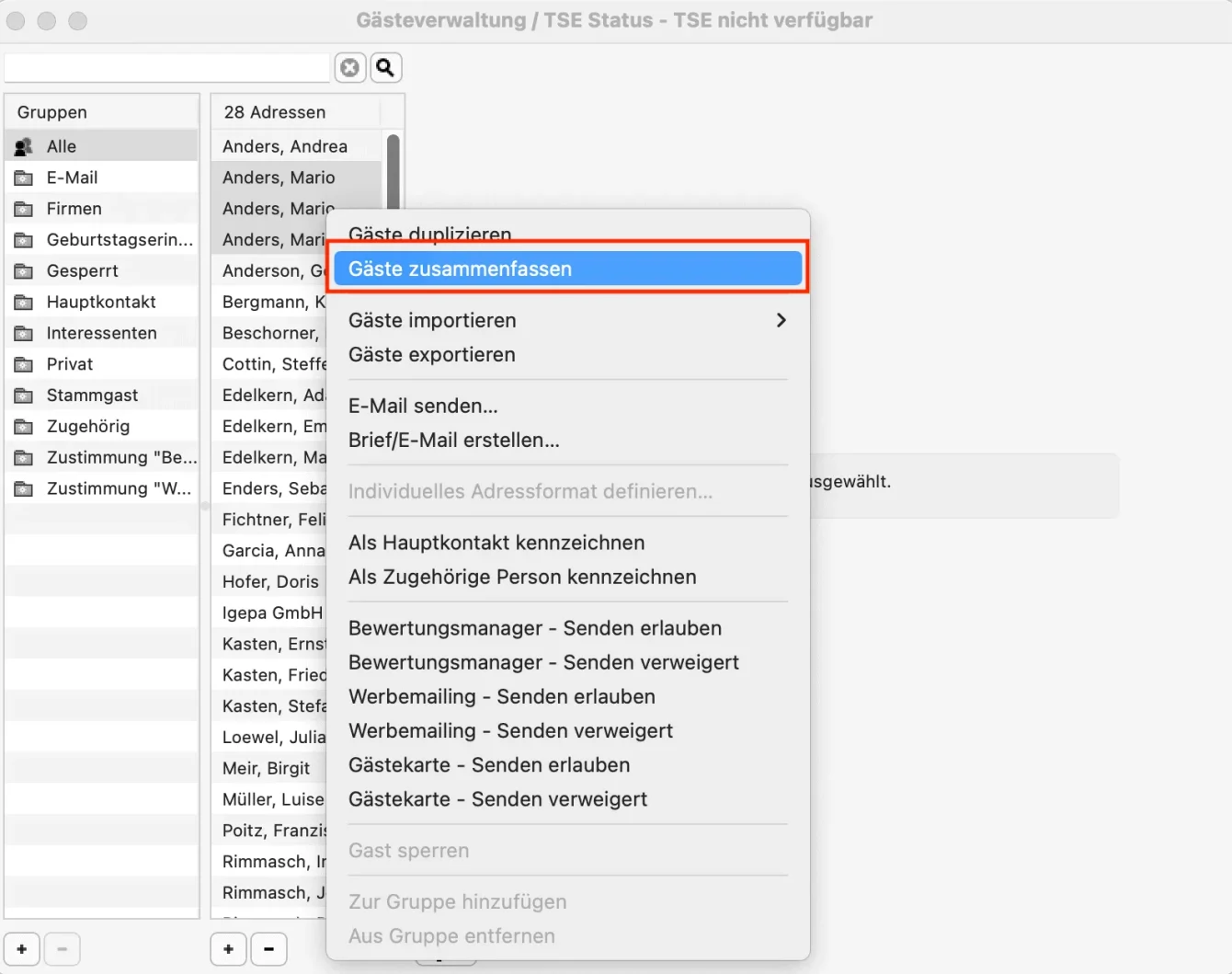
Task: Select Bewertungsmanager - Senden erlauben
Action: pos(567,628)
